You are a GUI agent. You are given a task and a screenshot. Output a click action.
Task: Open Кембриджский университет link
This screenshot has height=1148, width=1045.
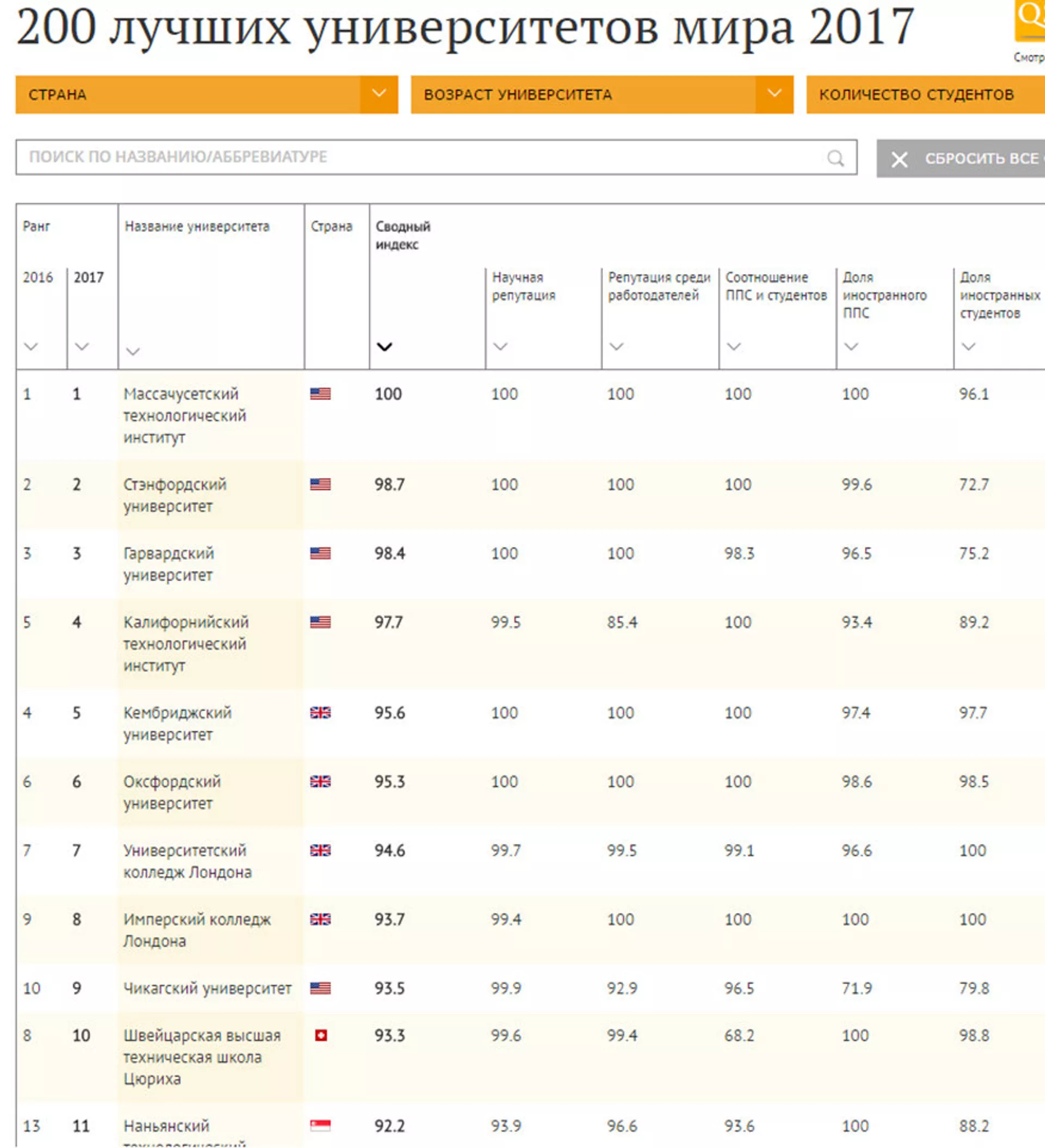point(177,724)
